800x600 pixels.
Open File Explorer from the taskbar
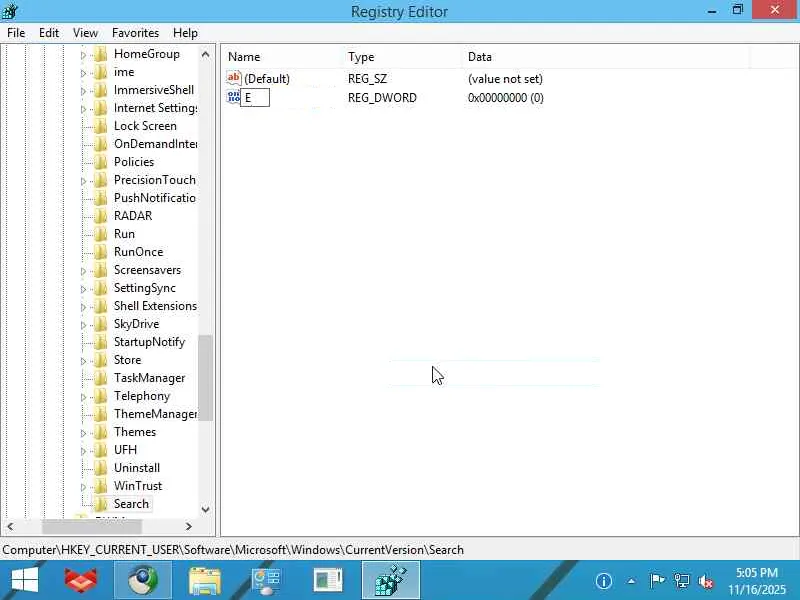click(205, 580)
